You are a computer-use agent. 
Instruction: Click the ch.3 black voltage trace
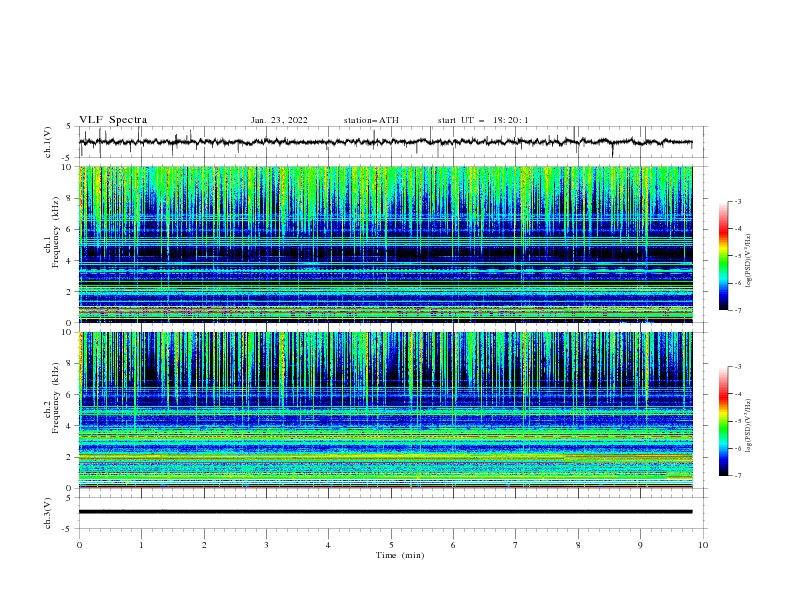point(385,512)
